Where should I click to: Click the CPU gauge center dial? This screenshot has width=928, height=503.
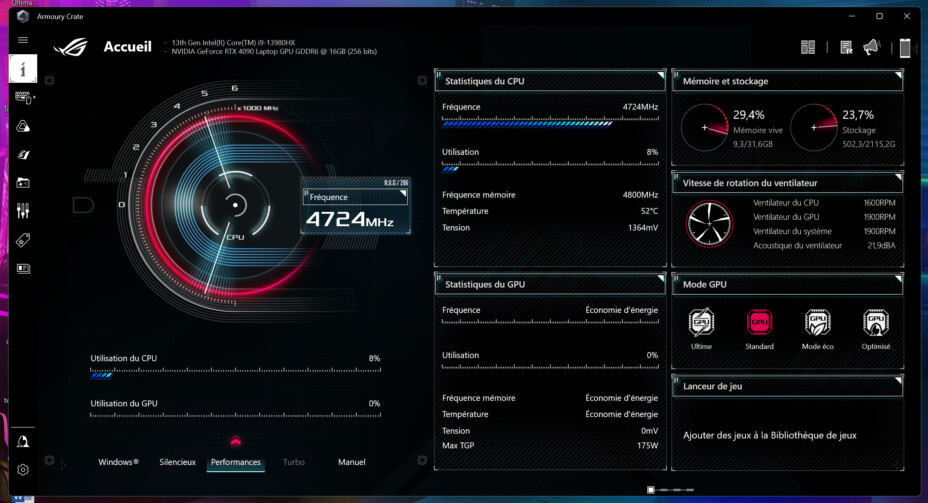(236, 205)
